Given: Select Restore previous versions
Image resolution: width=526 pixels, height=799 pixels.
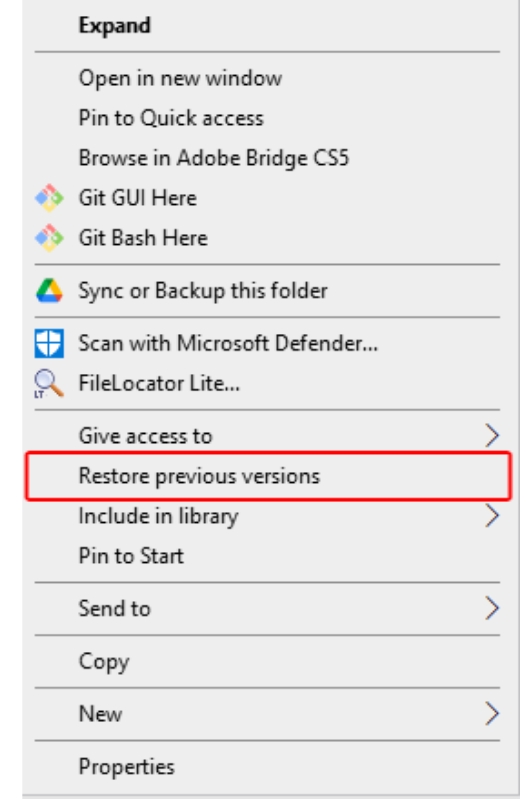Looking at the screenshot, I should click(x=268, y=476).
